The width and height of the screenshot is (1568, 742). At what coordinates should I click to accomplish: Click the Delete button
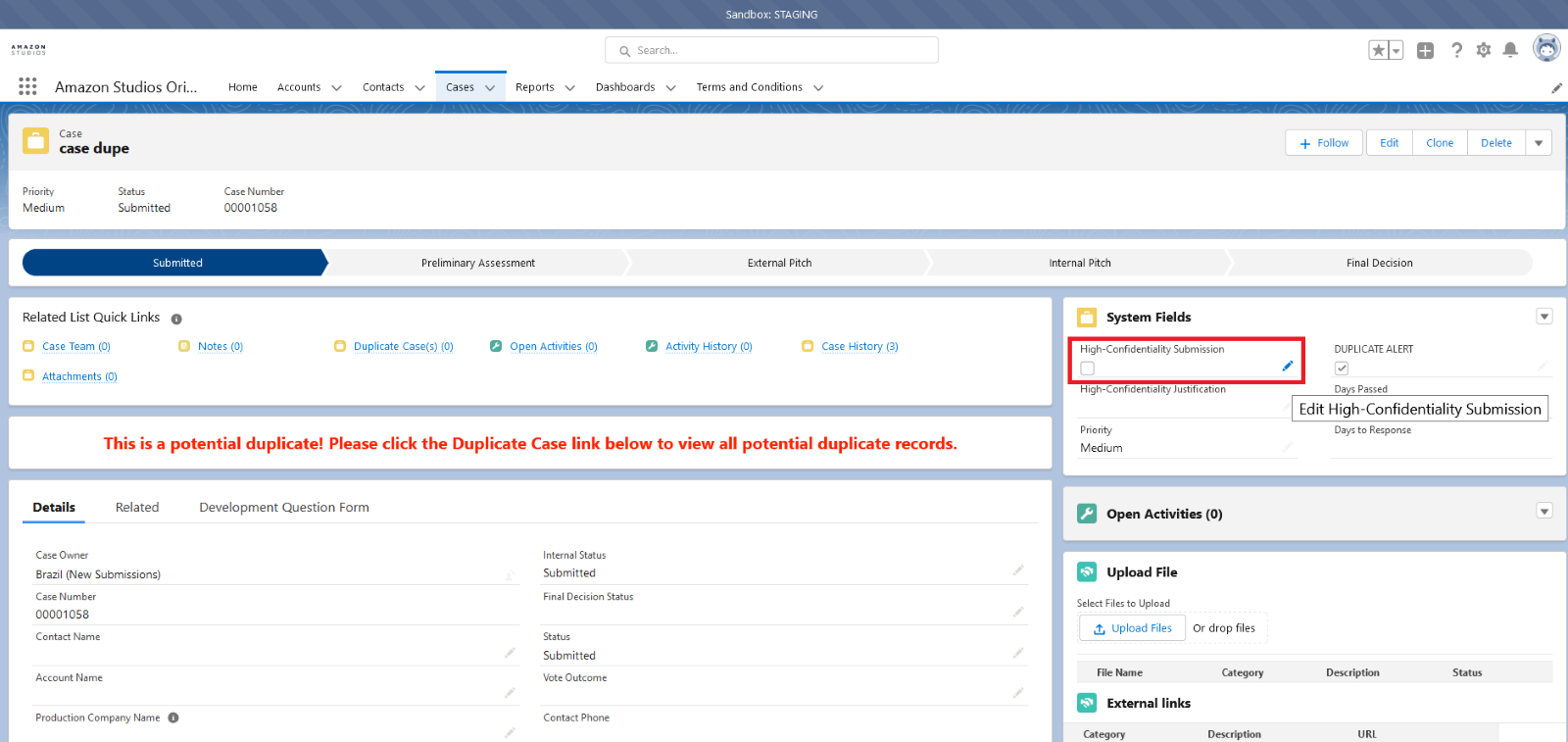coord(1496,143)
